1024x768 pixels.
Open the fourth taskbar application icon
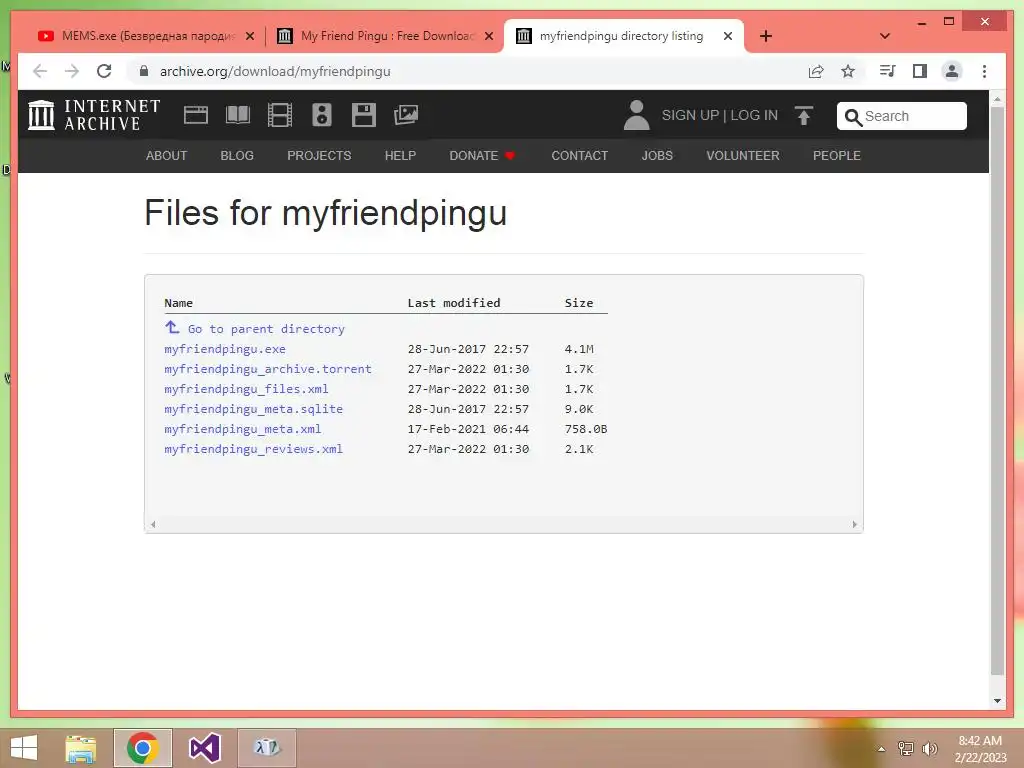coord(266,748)
